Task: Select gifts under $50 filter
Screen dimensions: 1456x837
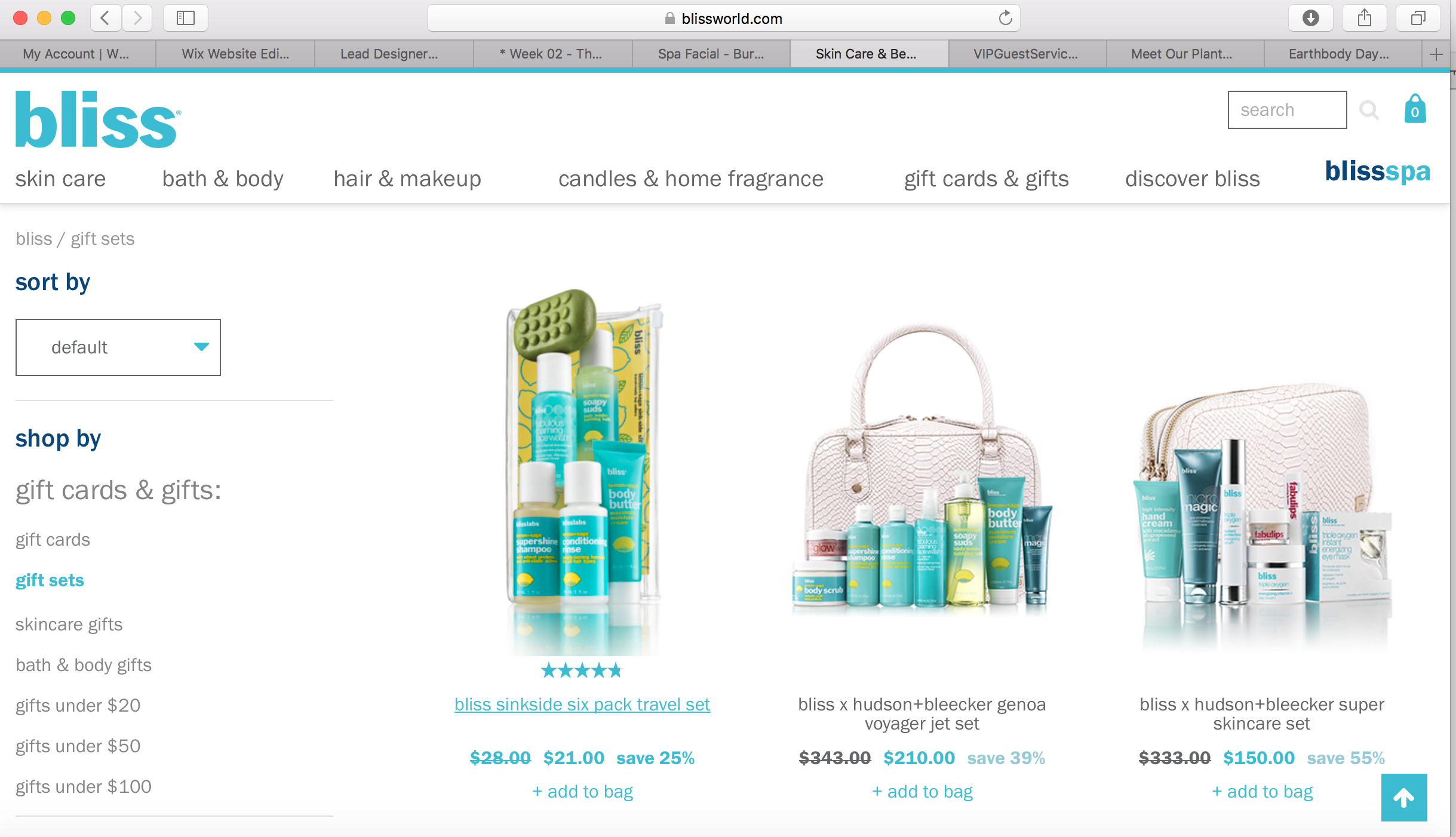Action: click(x=78, y=746)
